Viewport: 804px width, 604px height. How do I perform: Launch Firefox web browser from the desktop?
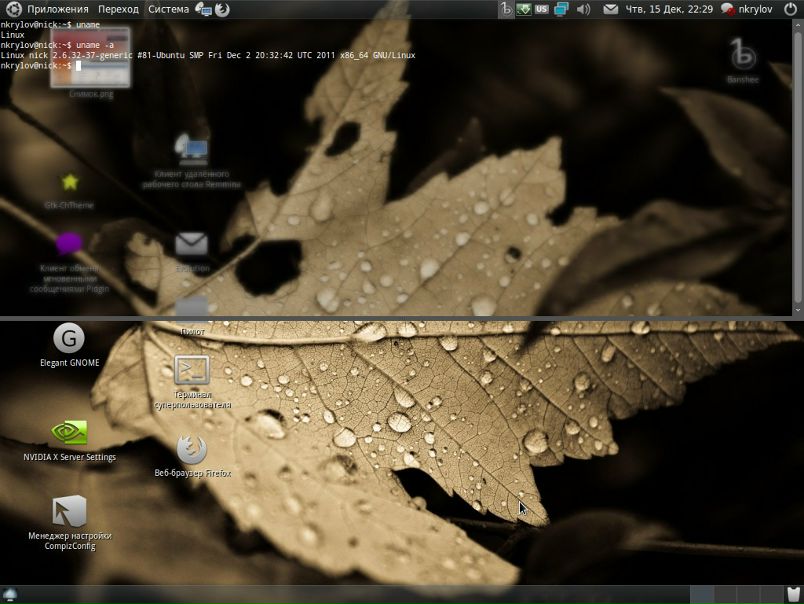tap(192, 449)
